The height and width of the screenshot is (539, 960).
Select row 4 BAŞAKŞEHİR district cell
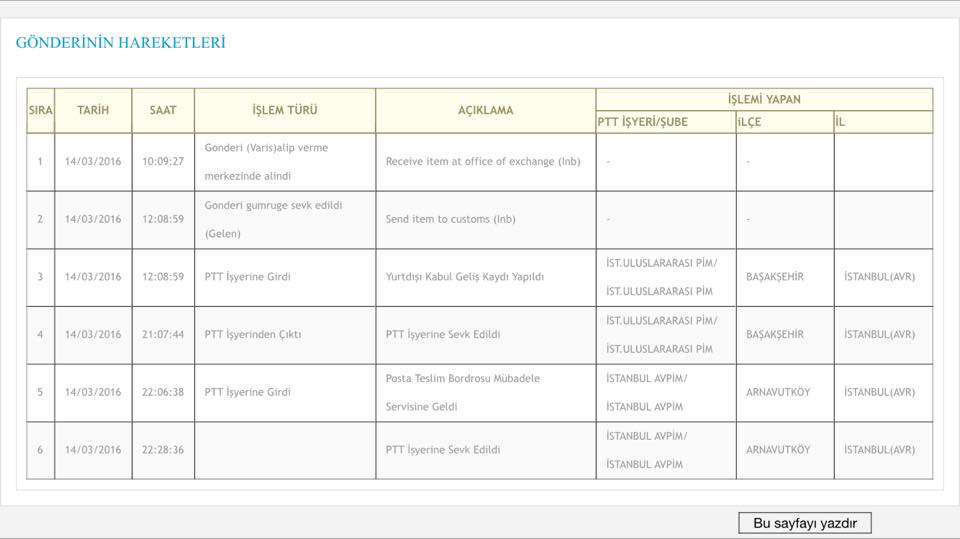coord(785,334)
